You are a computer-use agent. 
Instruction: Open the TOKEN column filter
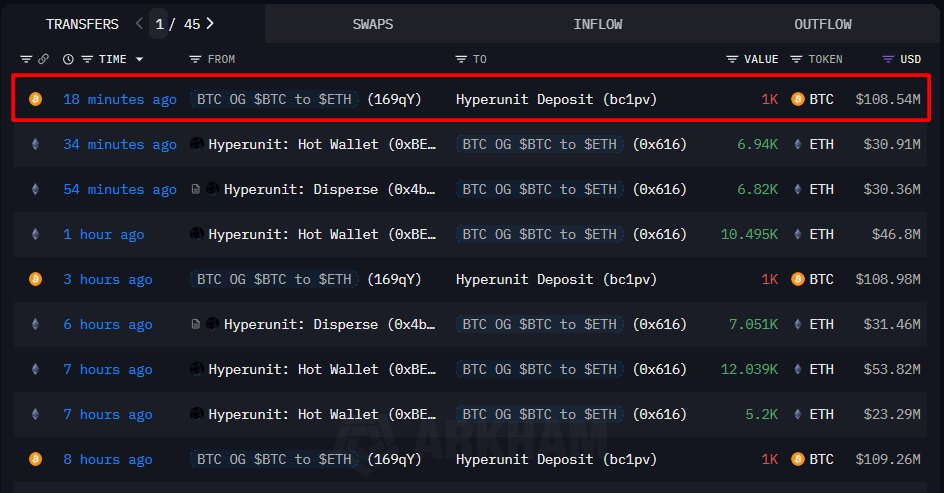[796, 59]
